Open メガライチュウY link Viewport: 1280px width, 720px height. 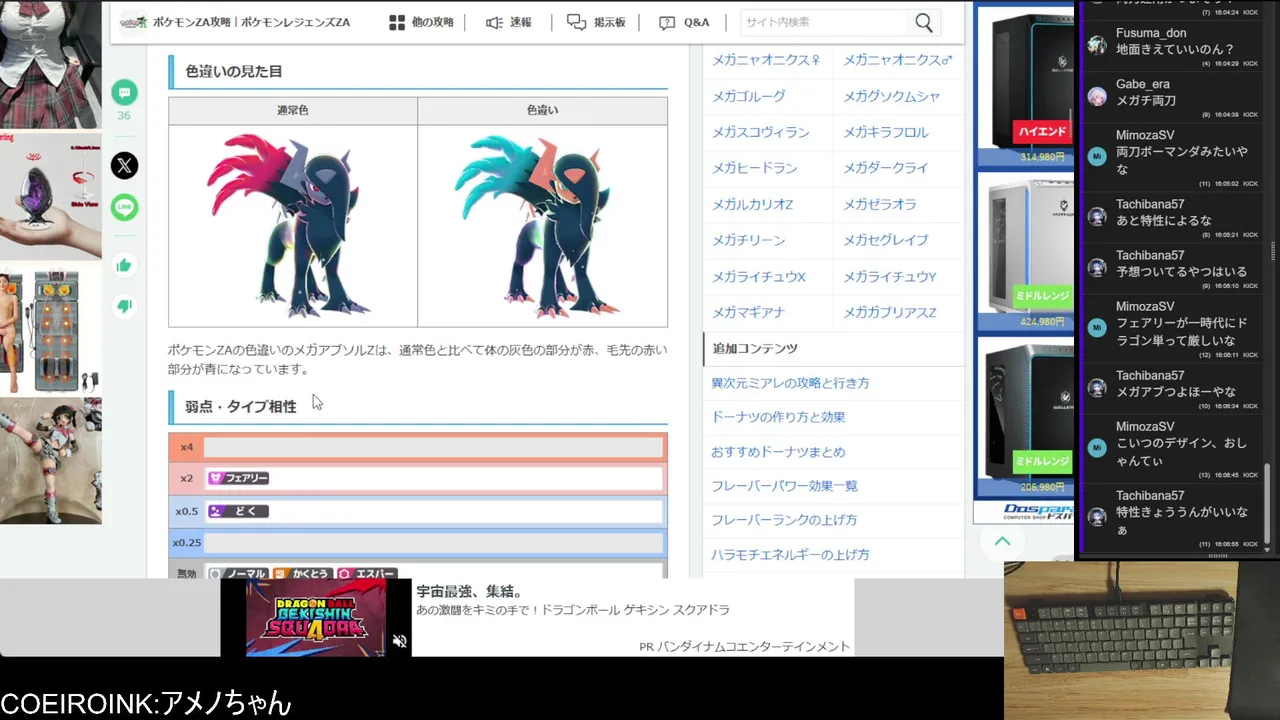[x=890, y=276]
